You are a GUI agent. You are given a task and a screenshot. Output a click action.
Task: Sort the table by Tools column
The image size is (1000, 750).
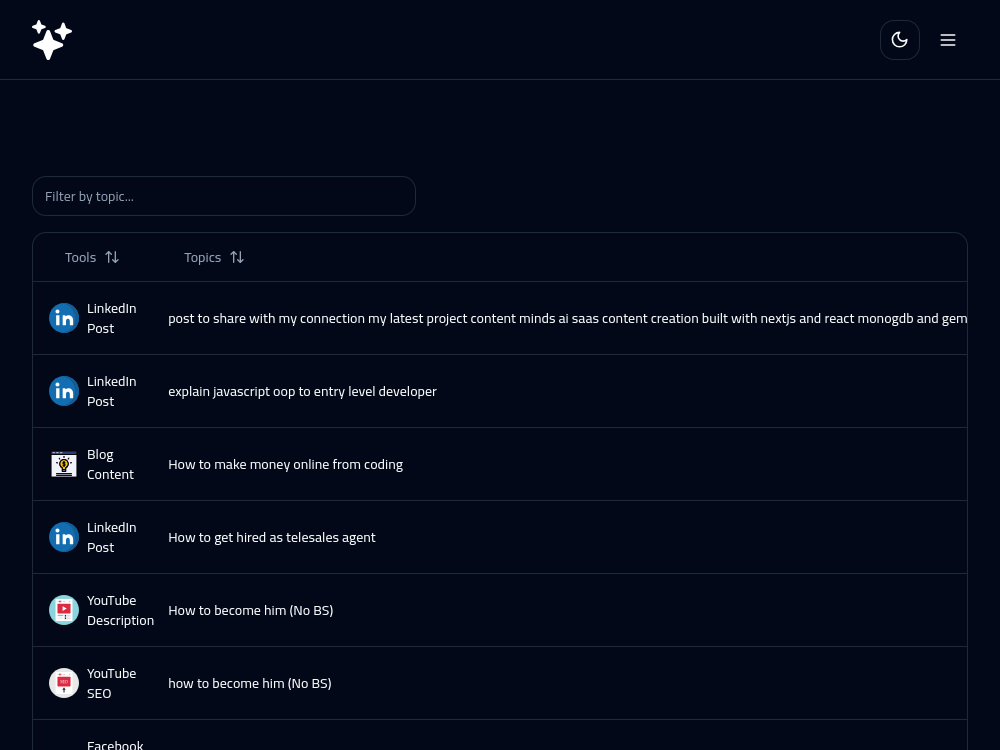92,257
